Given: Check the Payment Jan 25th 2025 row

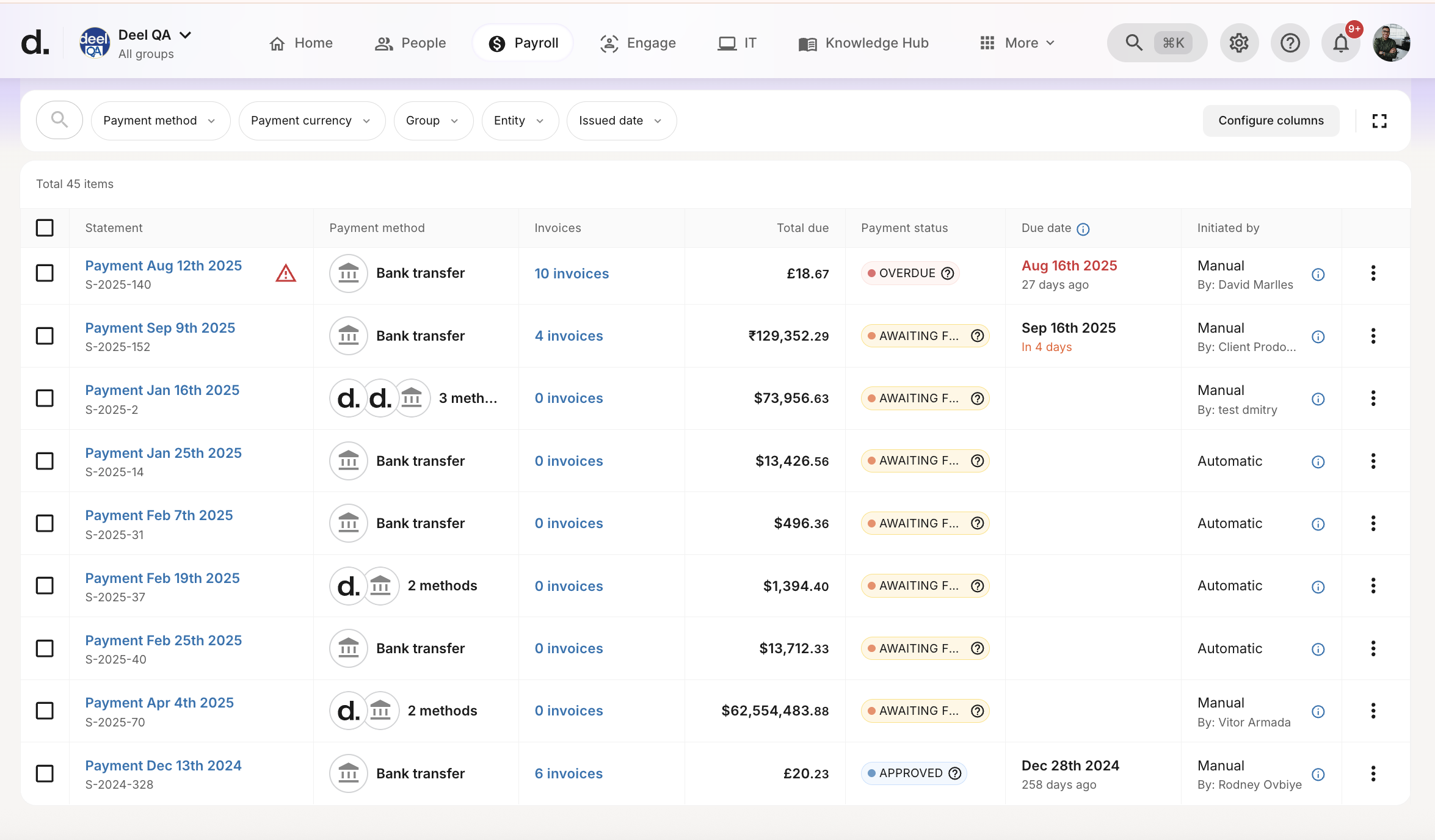Looking at the screenshot, I should click(45, 461).
